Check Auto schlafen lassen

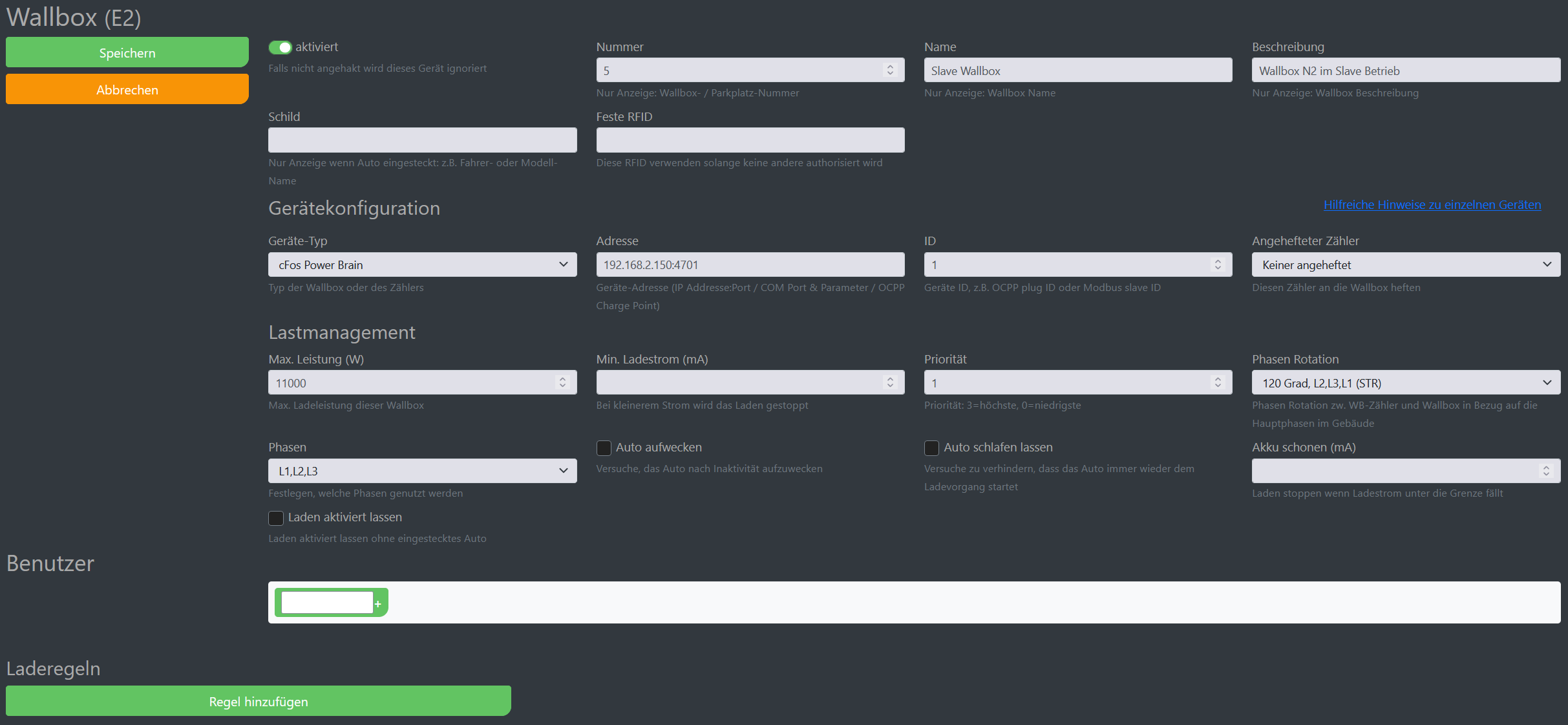click(x=931, y=448)
